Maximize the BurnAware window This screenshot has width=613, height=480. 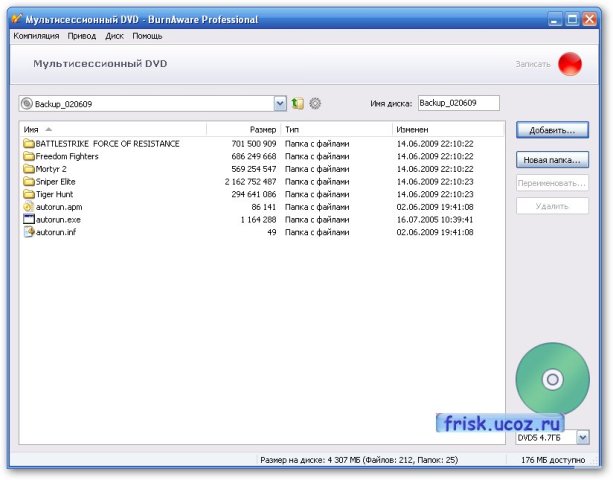coord(572,19)
